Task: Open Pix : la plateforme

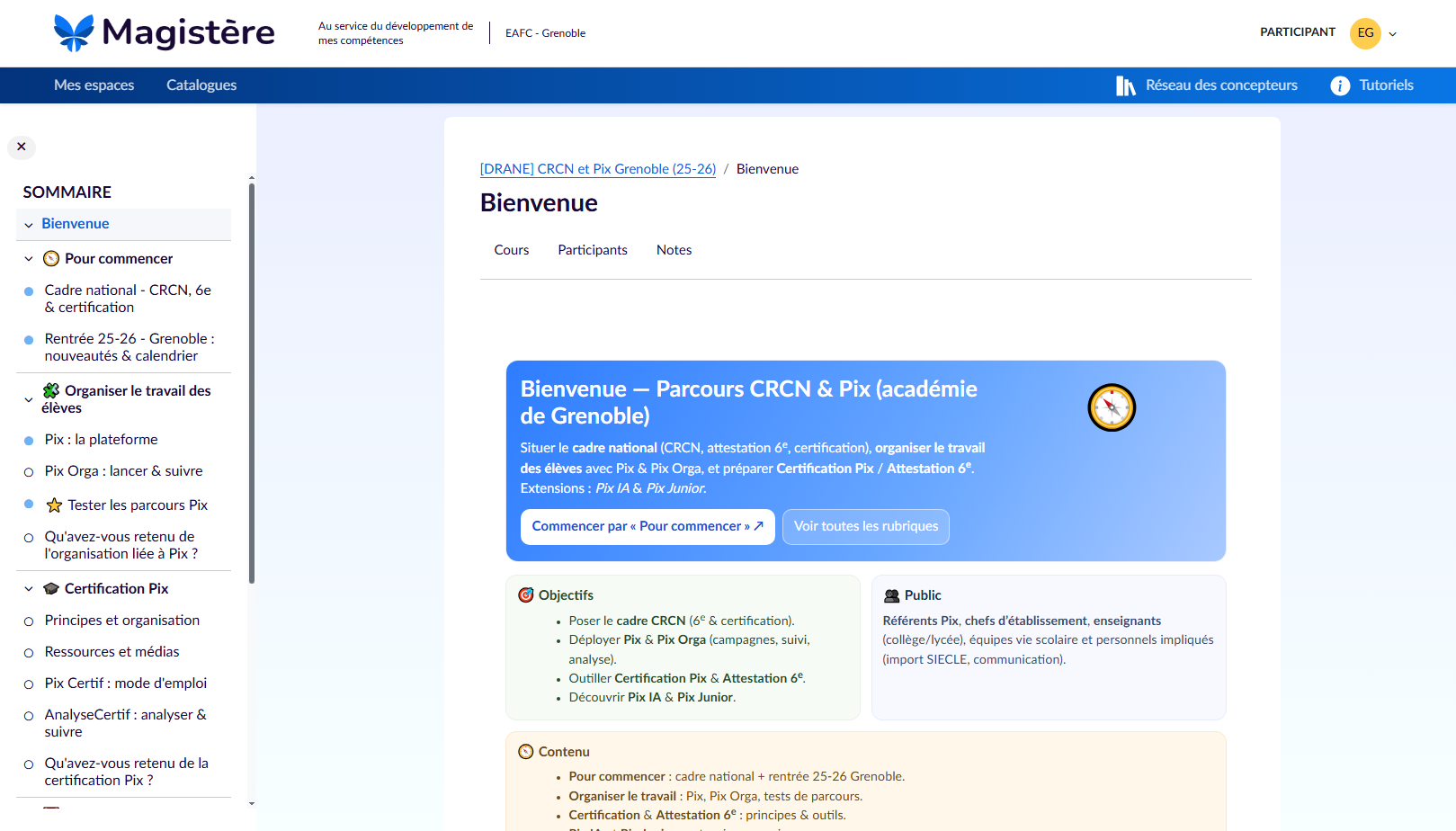Action: [101, 440]
